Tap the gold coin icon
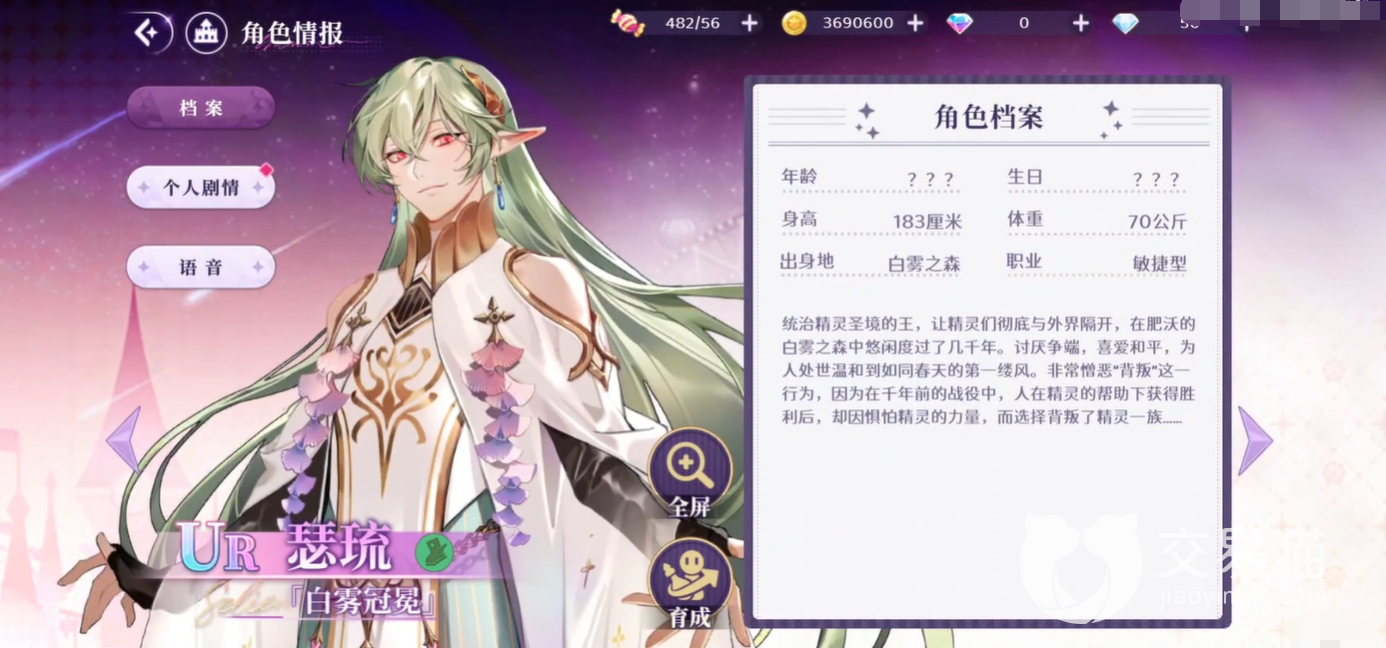The height and width of the screenshot is (648, 1386). [x=794, y=22]
